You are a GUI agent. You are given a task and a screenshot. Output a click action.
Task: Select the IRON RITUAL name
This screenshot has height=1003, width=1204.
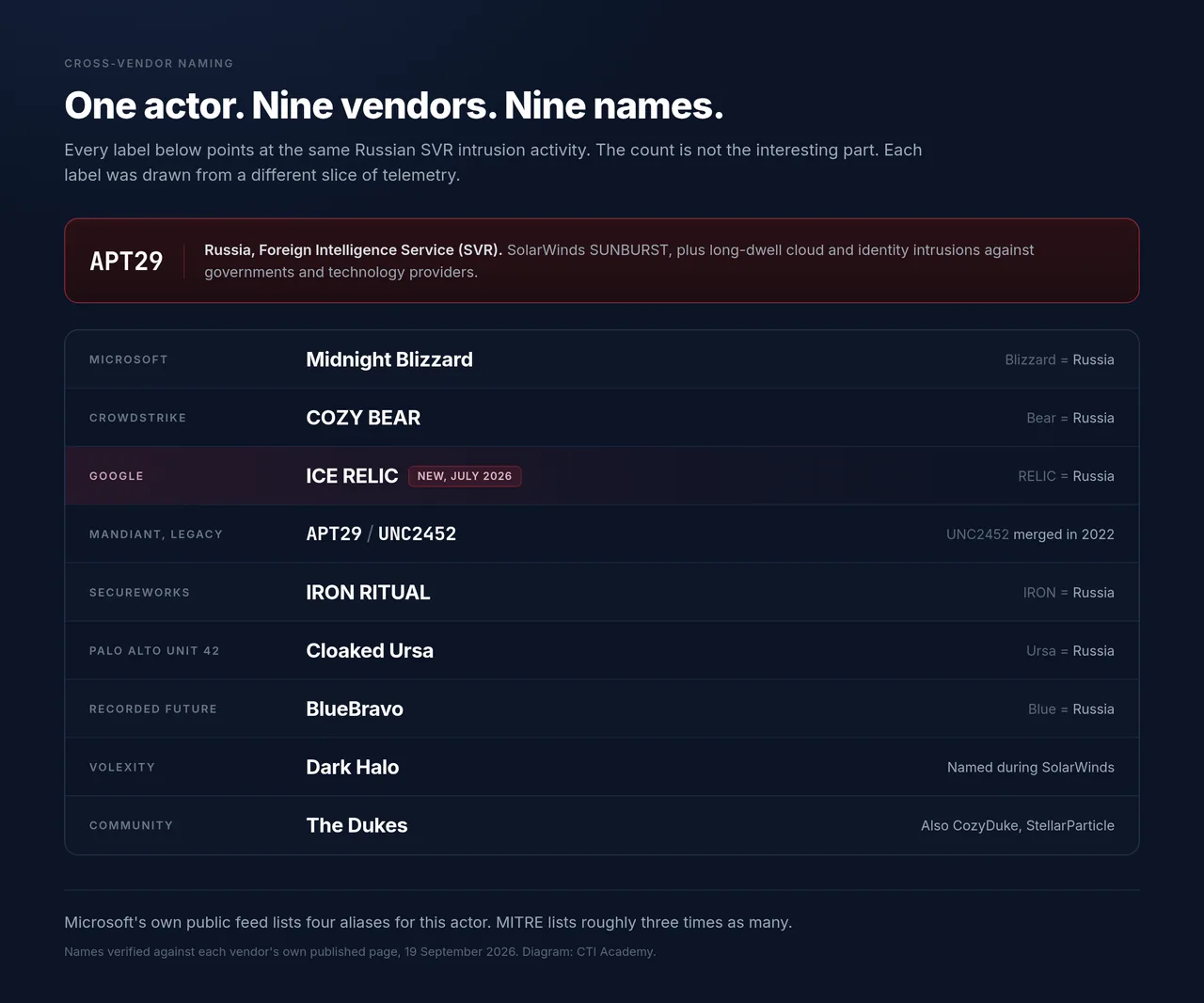tap(368, 593)
